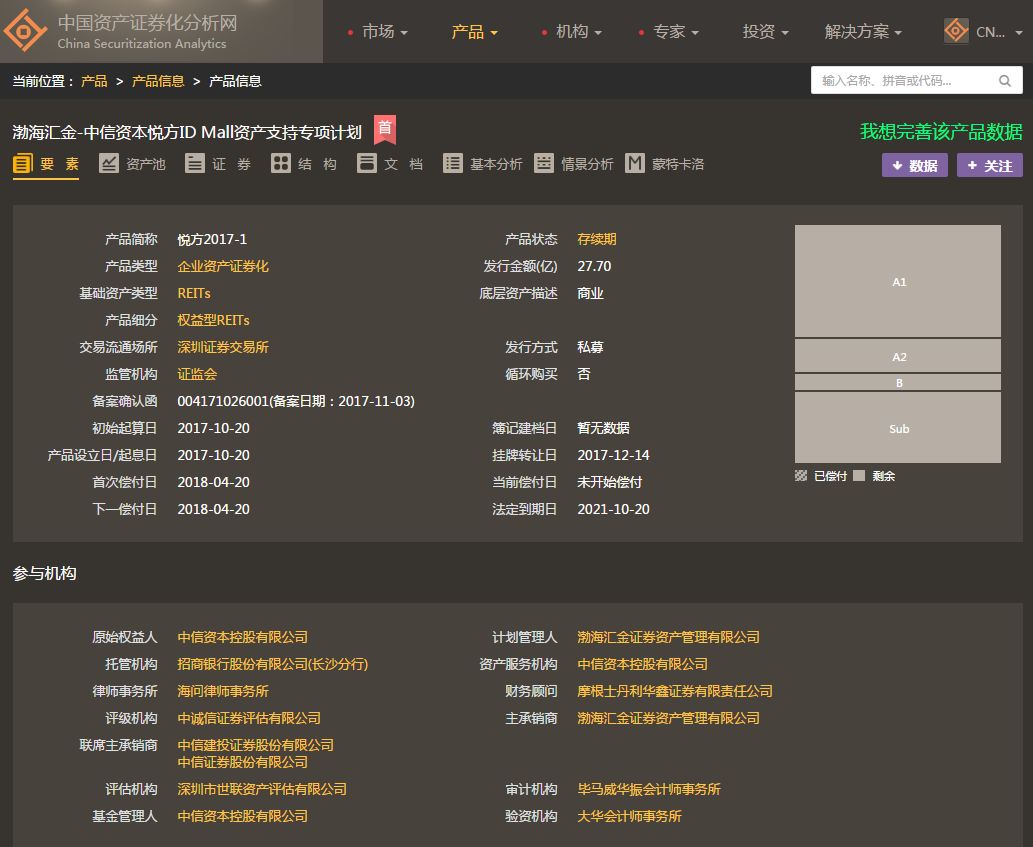The image size is (1033, 847).
Task: Open the CN... account dropdown arrow
Action: (x=1019, y=32)
